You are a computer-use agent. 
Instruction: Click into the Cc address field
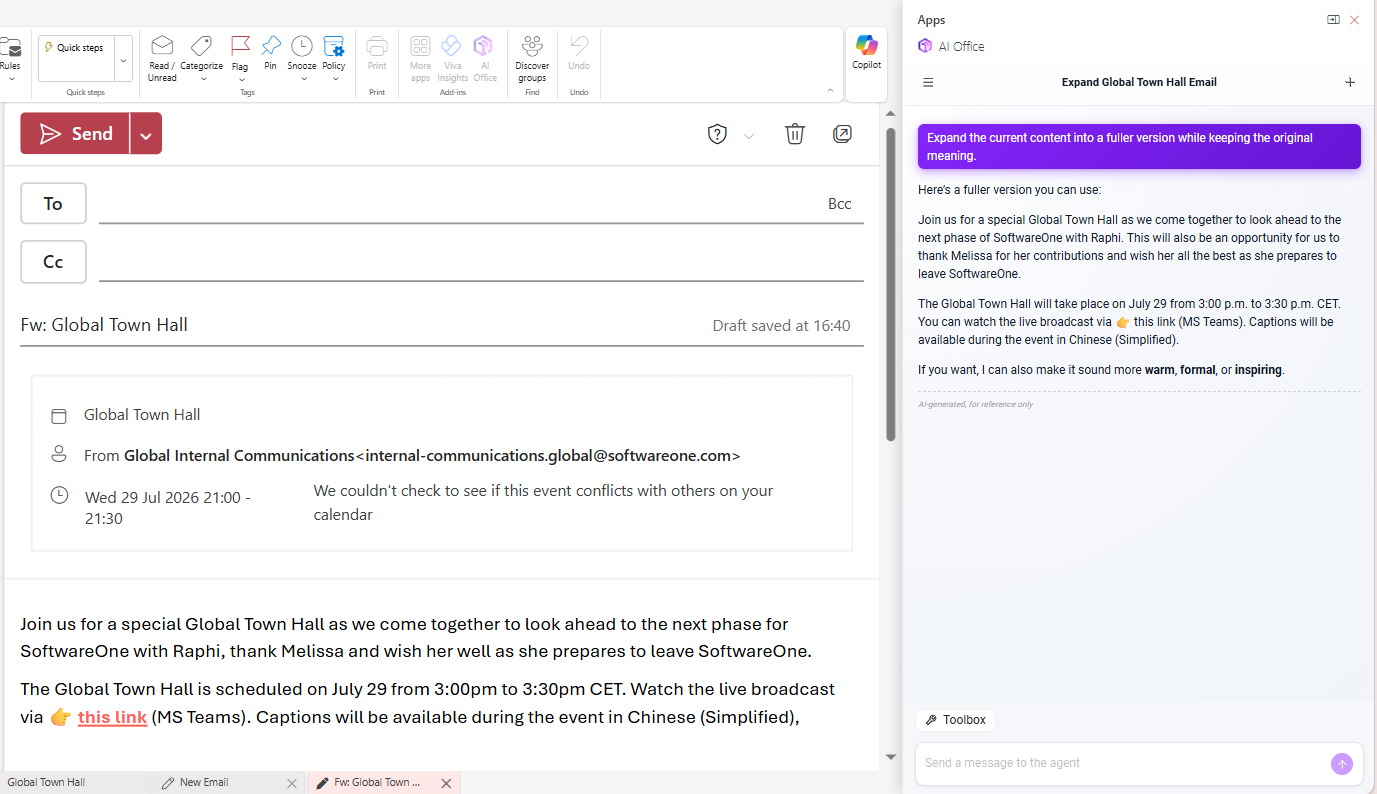(x=481, y=262)
